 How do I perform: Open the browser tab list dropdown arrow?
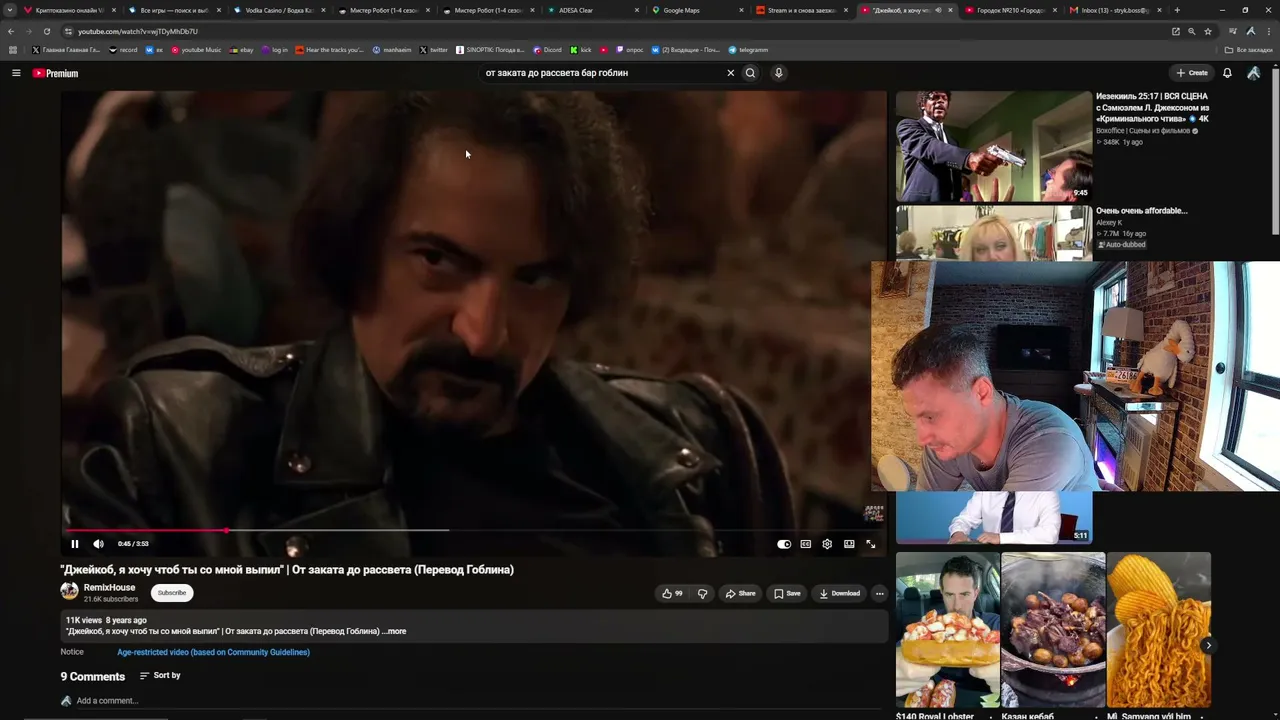(x=10, y=10)
